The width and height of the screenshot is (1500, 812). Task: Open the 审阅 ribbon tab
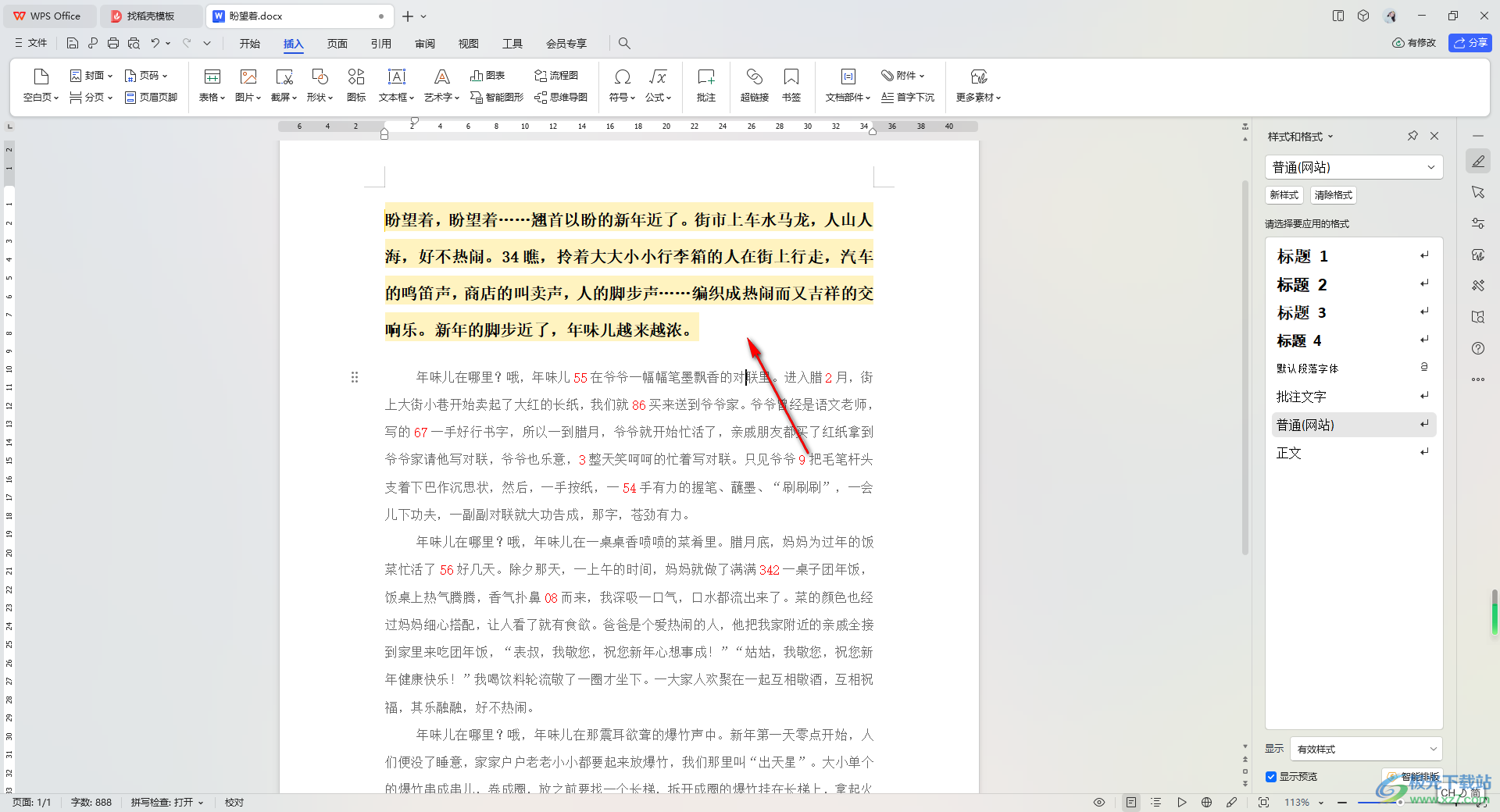pyautogui.click(x=425, y=44)
